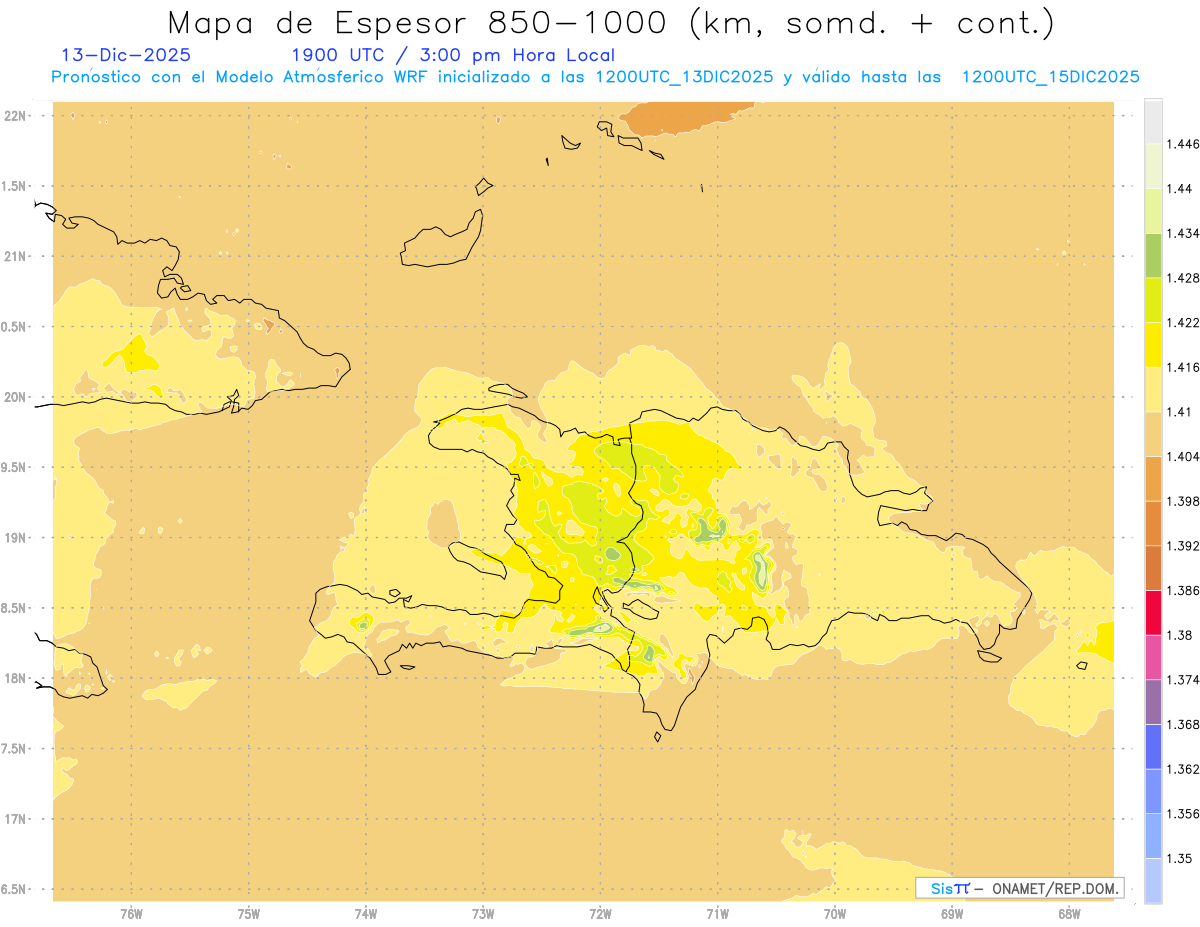Click the '17N' latitude label

[x=17, y=819]
